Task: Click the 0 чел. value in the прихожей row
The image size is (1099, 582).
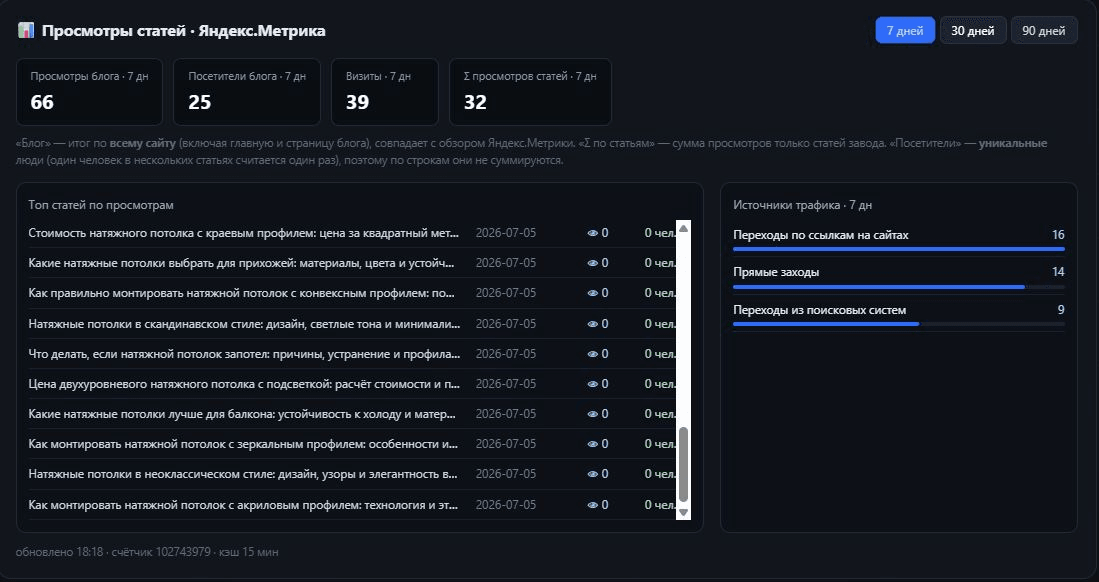Action: click(660, 263)
